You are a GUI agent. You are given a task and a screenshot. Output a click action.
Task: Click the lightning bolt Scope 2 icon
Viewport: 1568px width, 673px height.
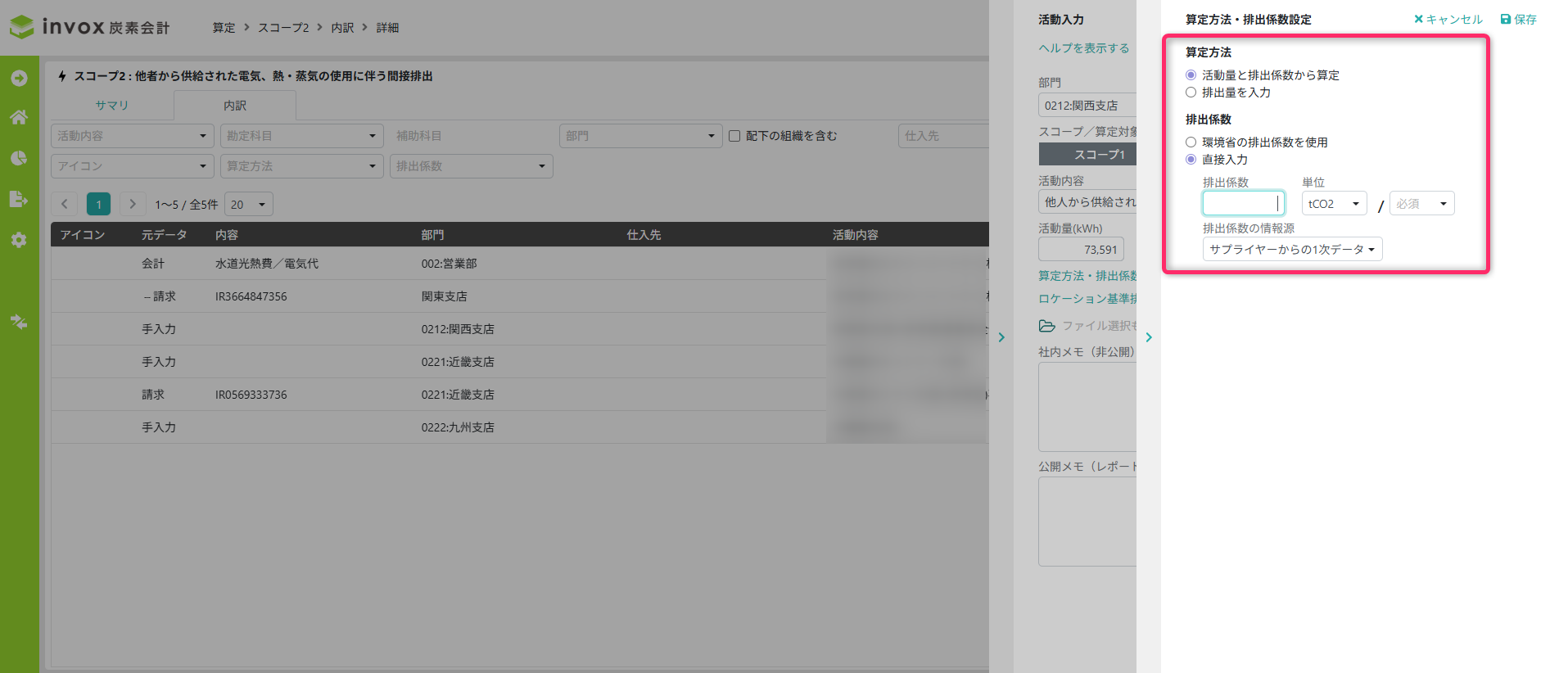coord(62,76)
